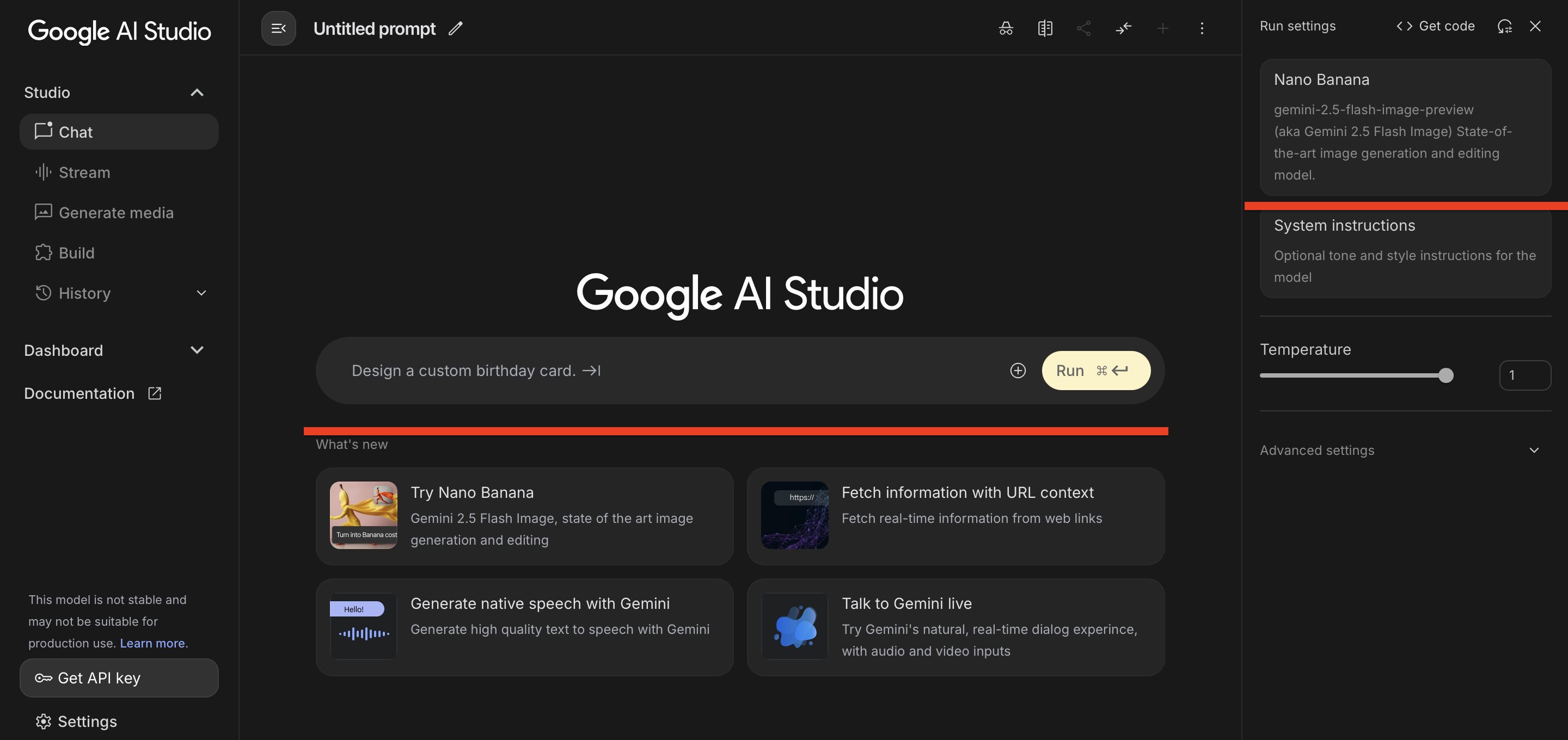Collapse the sidebar with the top-left toggle
The height and width of the screenshot is (740, 1568).
(x=278, y=29)
